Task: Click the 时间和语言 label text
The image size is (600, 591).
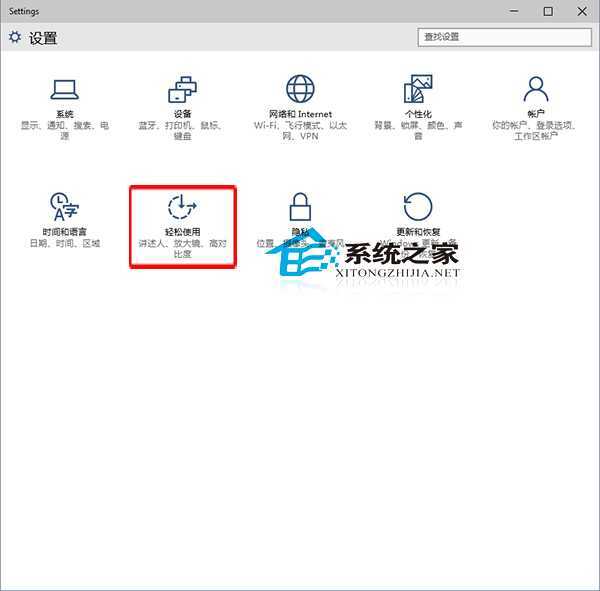Action: point(65,232)
